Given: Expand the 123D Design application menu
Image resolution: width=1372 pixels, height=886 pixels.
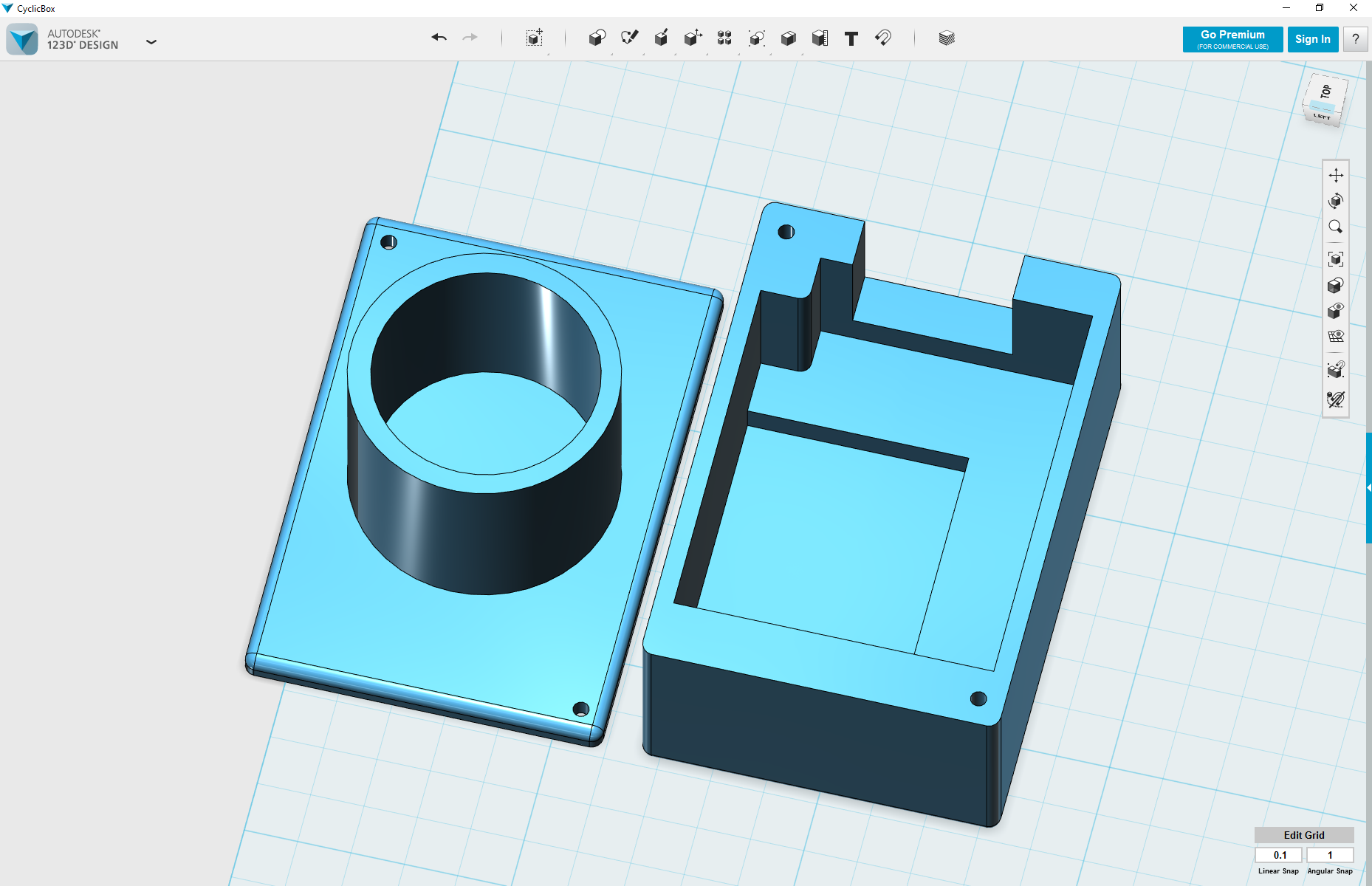Looking at the screenshot, I should (151, 42).
